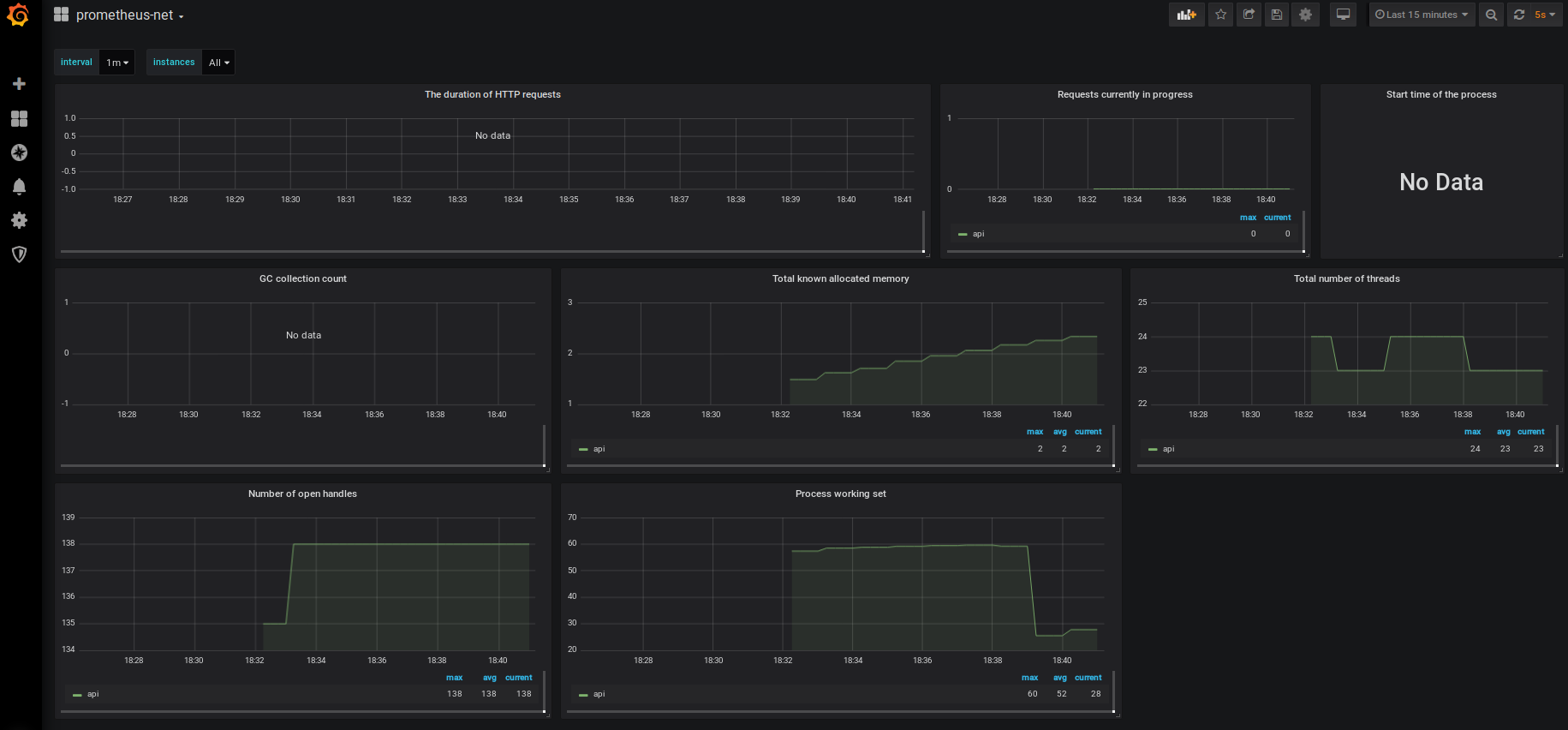Open the interval 1m dropdown
The width and height of the screenshot is (1568, 730).
[117, 63]
